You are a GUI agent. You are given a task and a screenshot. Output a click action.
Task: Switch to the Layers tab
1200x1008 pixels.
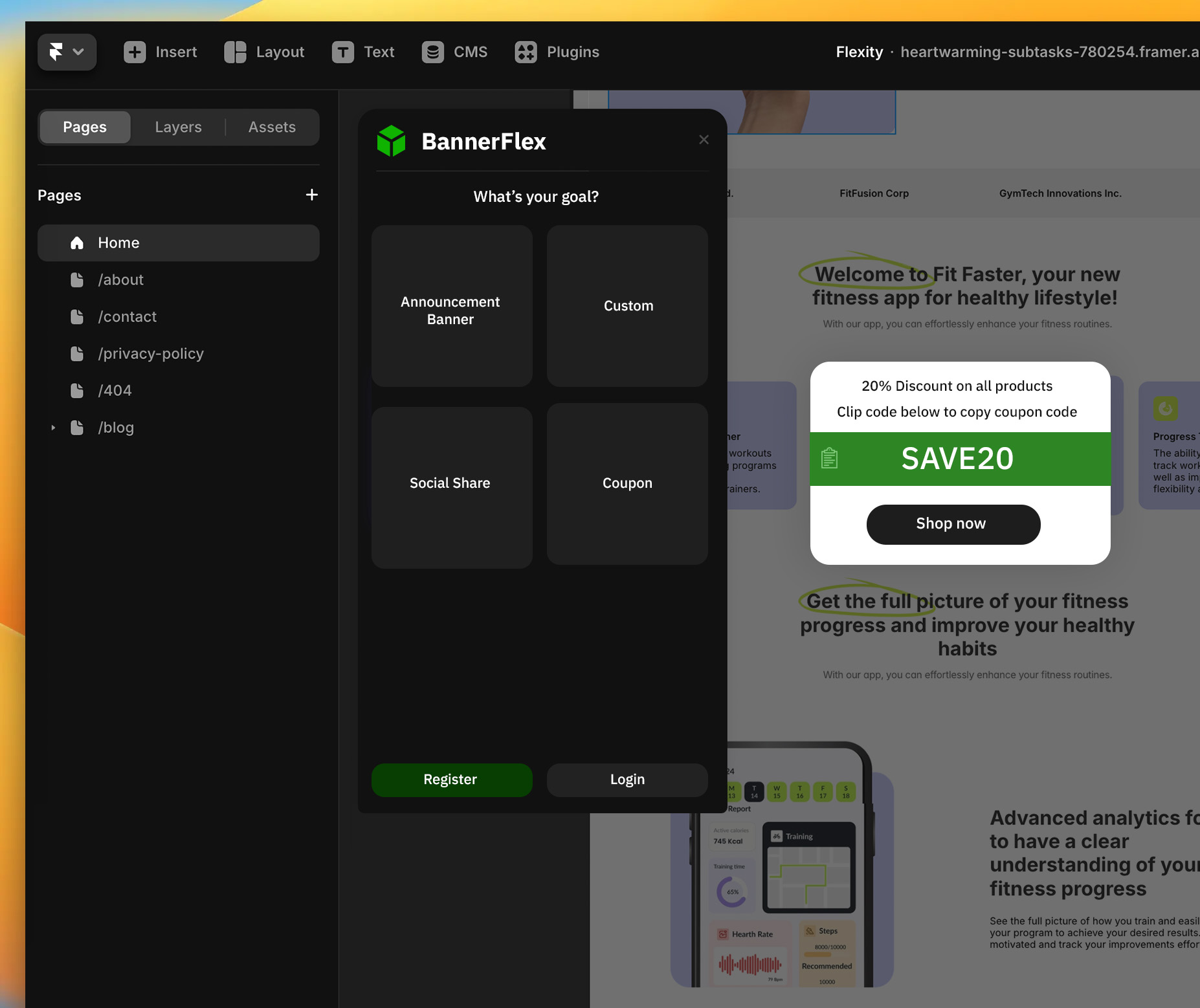pos(178,127)
